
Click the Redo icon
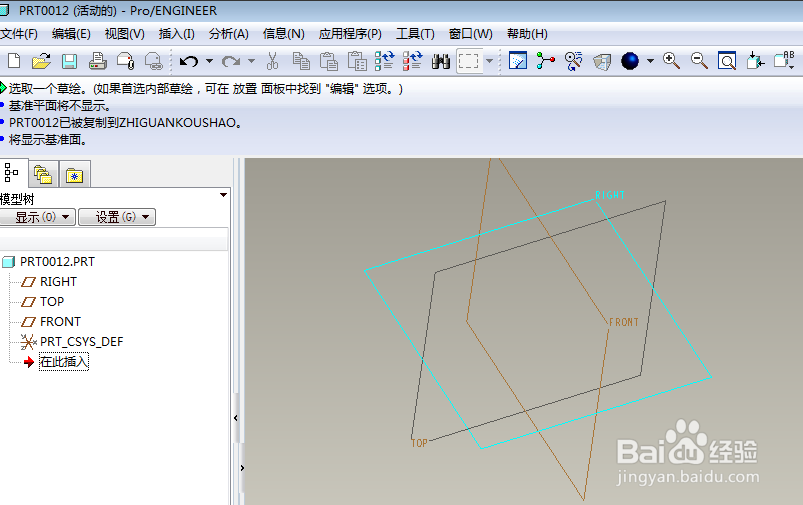(231, 61)
